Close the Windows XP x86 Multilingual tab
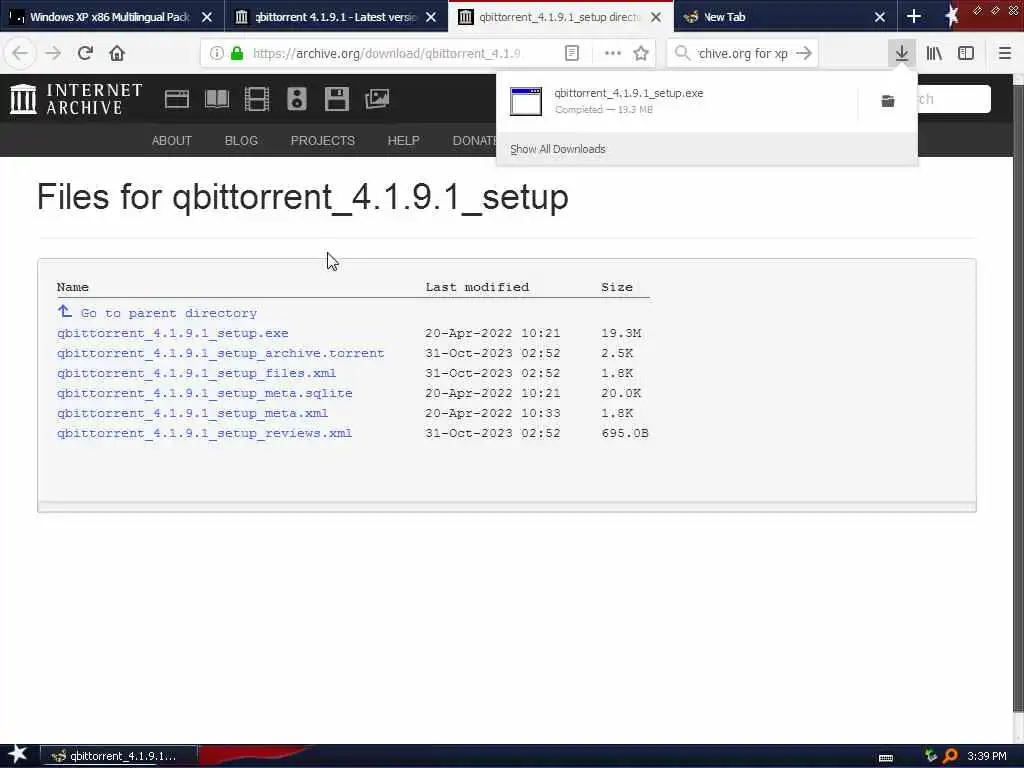Image resolution: width=1024 pixels, height=768 pixels. click(206, 17)
